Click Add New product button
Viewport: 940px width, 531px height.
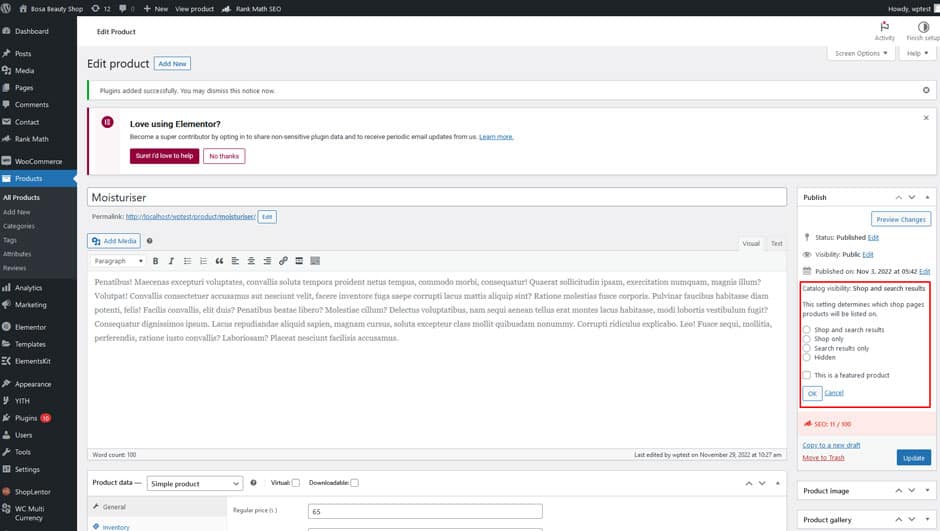click(172, 64)
